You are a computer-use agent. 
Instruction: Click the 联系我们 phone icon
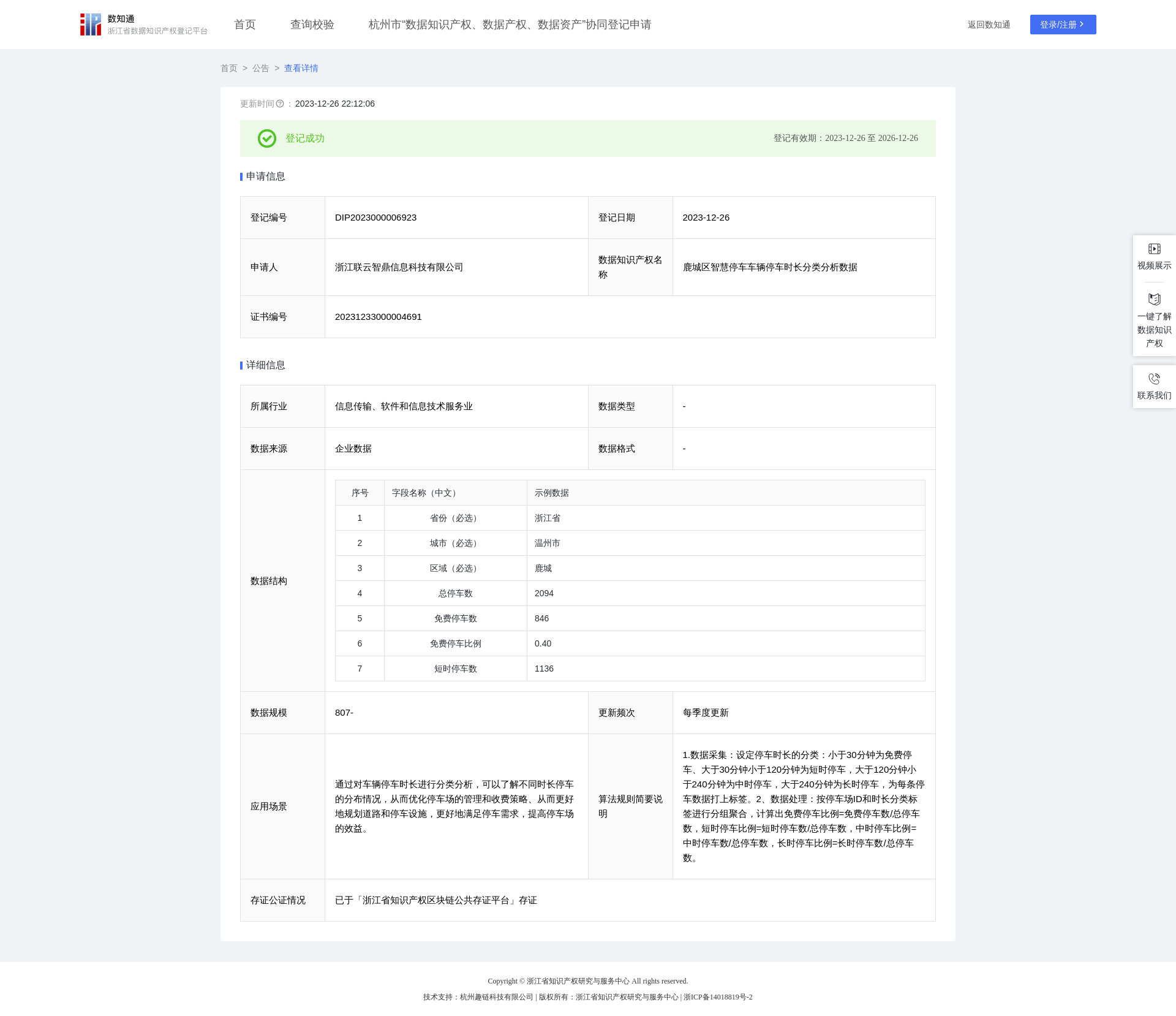[1154, 379]
